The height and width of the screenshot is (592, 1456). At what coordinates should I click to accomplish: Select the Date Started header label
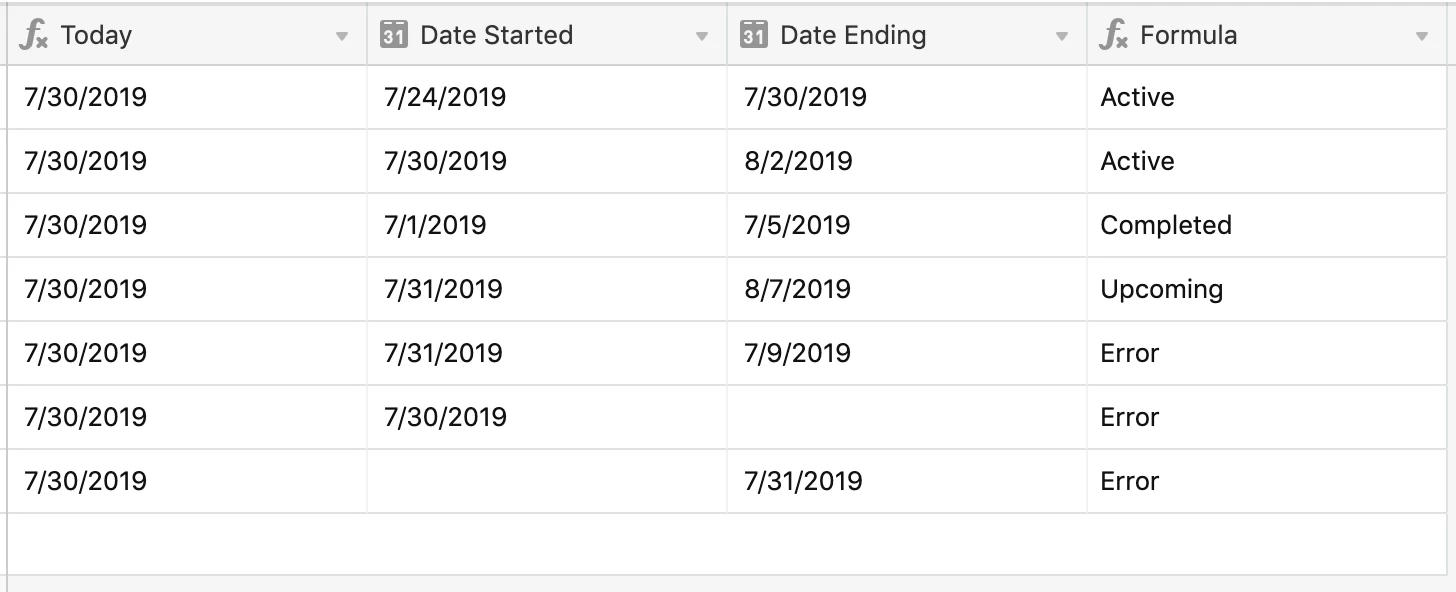[x=497, y=35]
